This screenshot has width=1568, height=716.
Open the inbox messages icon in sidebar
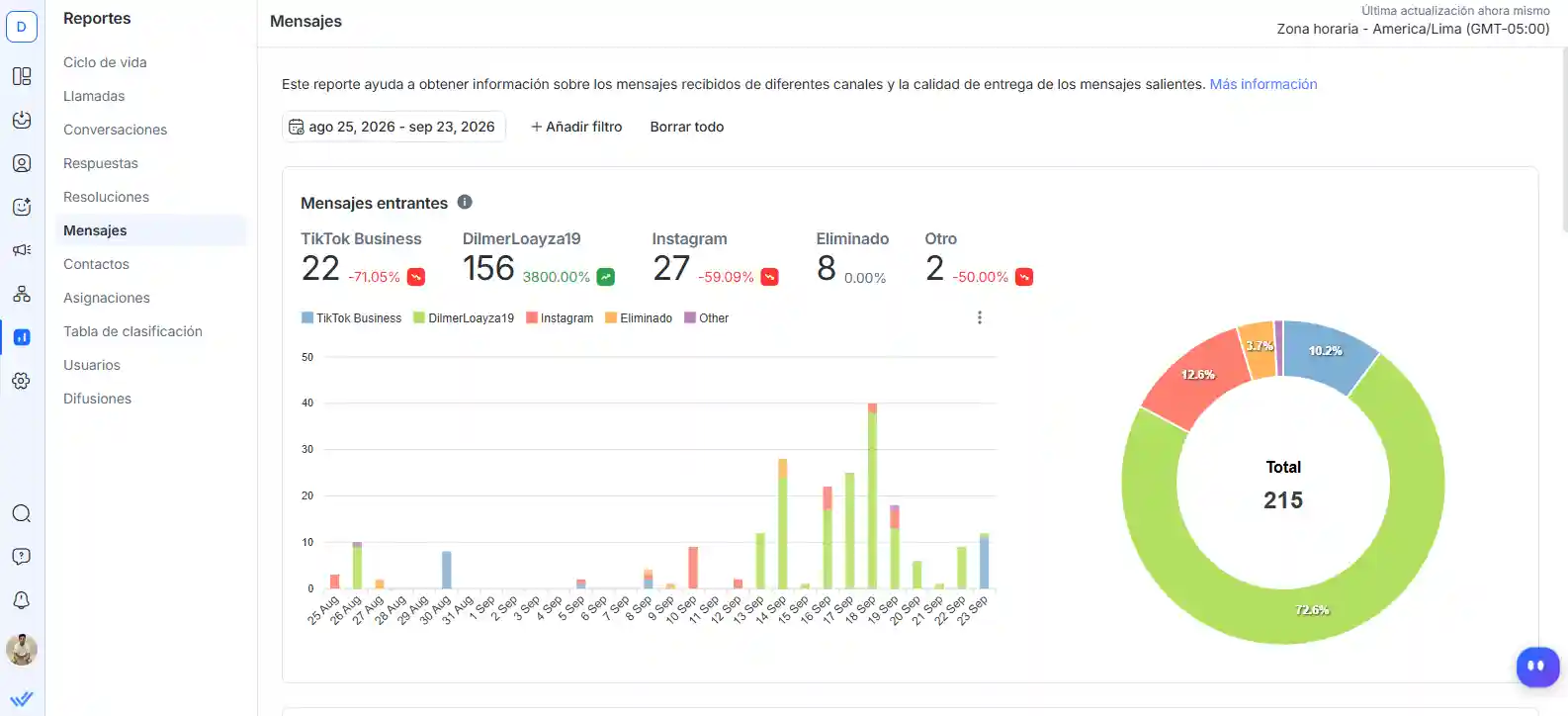tap(22, 120)
